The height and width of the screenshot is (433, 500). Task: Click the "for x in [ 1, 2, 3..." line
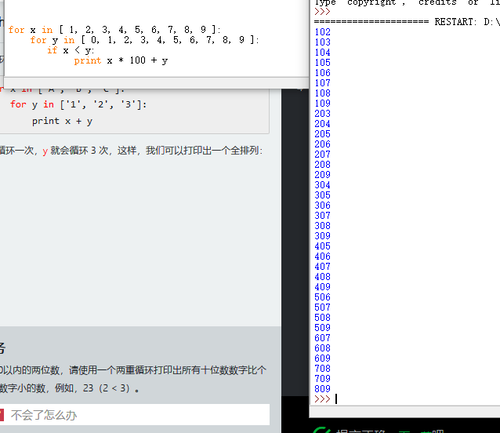(x=114, y=30)
